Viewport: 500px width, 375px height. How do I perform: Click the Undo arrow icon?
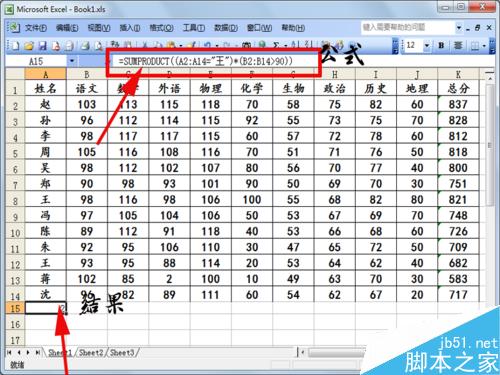coord(208,45)
